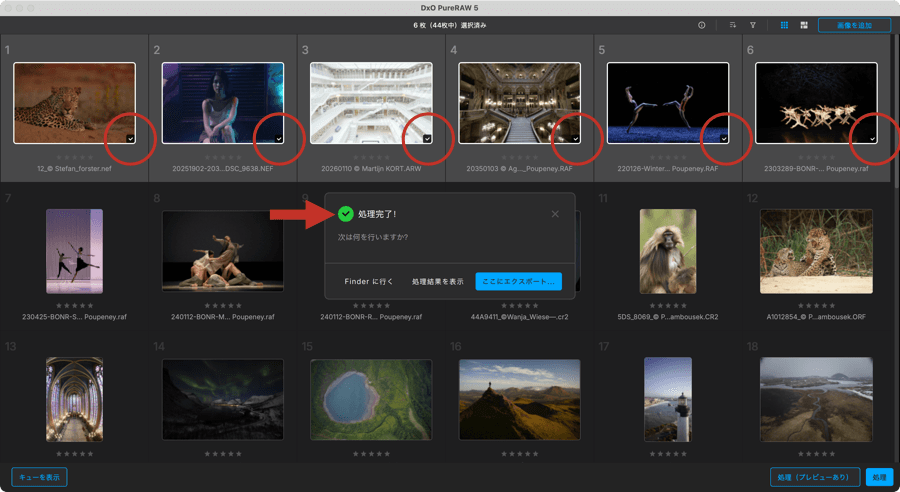
Task: Uncheck the opera staircase image 4 checkmark
Action: point(576,139)
